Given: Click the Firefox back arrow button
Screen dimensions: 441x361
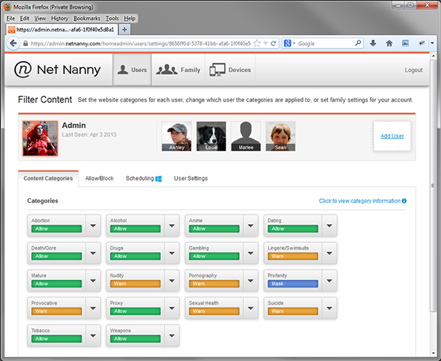Looking at the screenshot, I should pyautogui.click(x=13, y=43).
